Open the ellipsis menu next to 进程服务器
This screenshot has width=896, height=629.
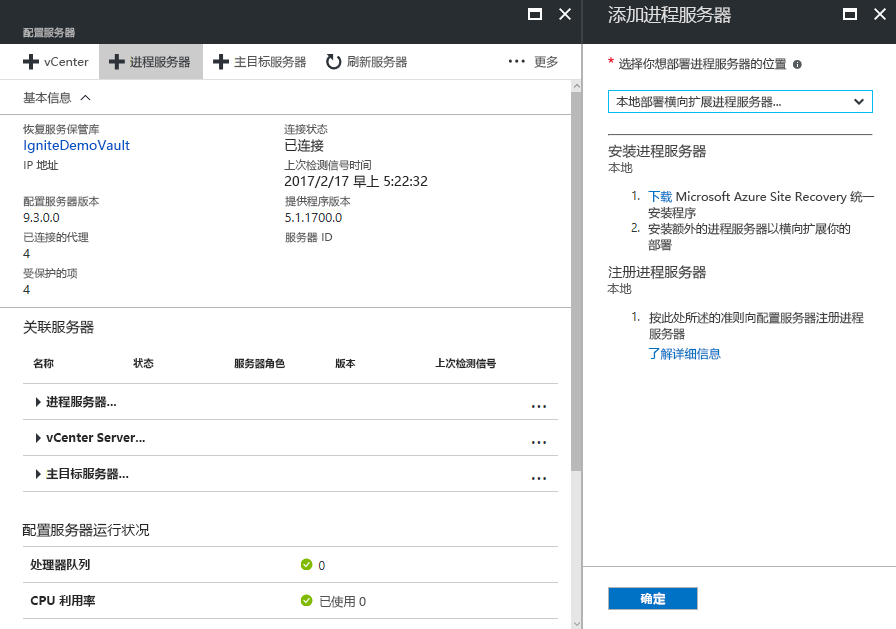point(539,406)
